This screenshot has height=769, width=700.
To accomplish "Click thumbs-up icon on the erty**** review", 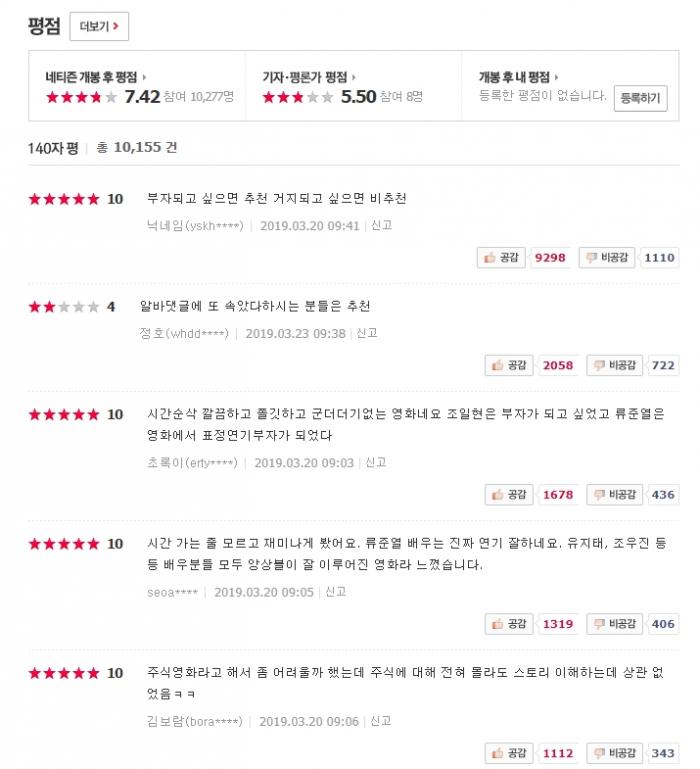I will tap(498, 495).
